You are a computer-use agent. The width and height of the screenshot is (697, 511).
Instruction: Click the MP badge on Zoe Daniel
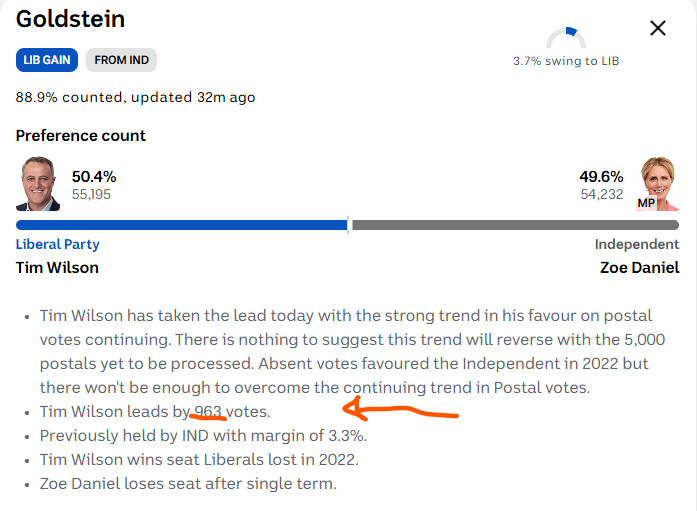pyautogui.click(x=646, y=203)
